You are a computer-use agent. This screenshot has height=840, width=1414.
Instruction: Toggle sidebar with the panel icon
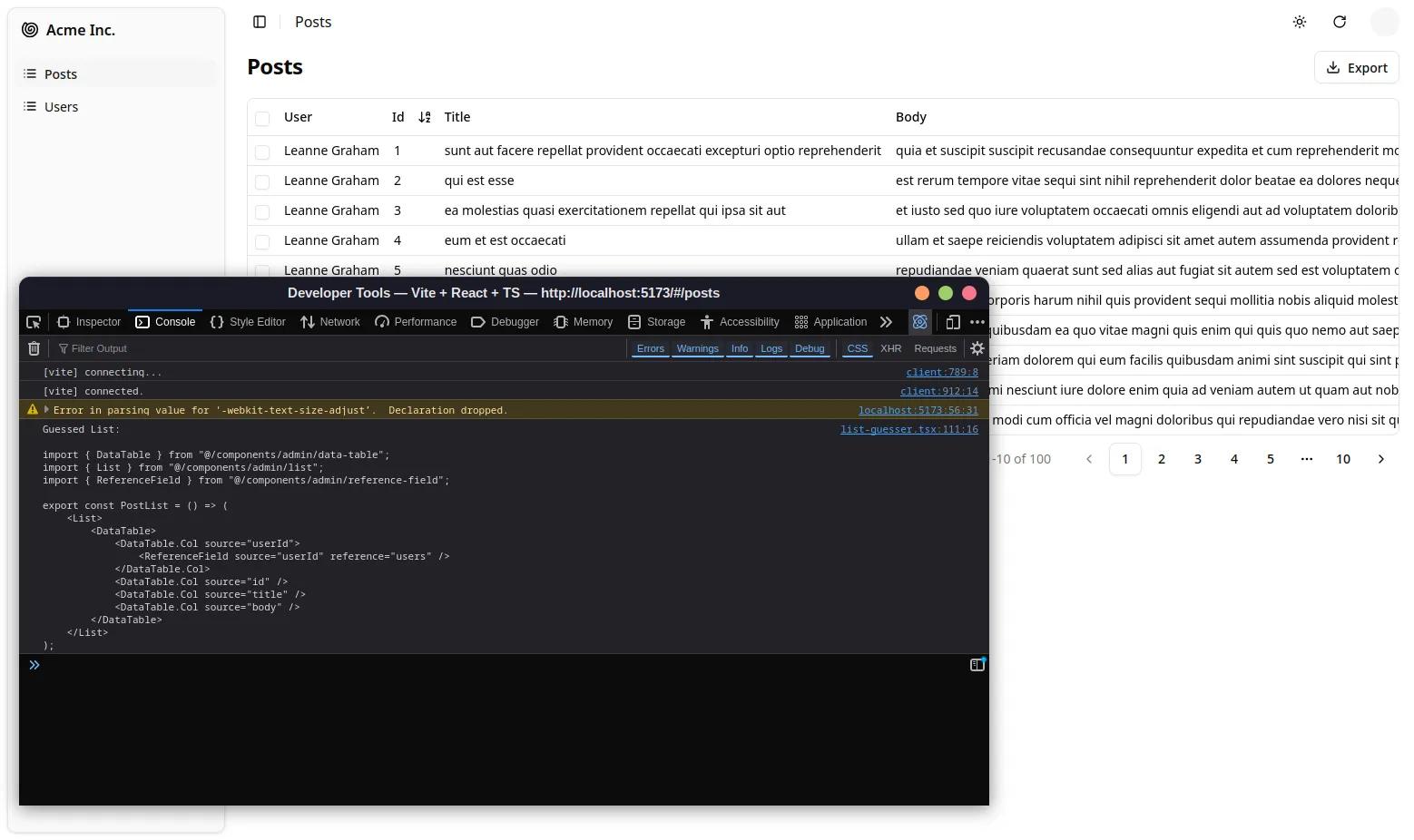(x=260, y=22)
